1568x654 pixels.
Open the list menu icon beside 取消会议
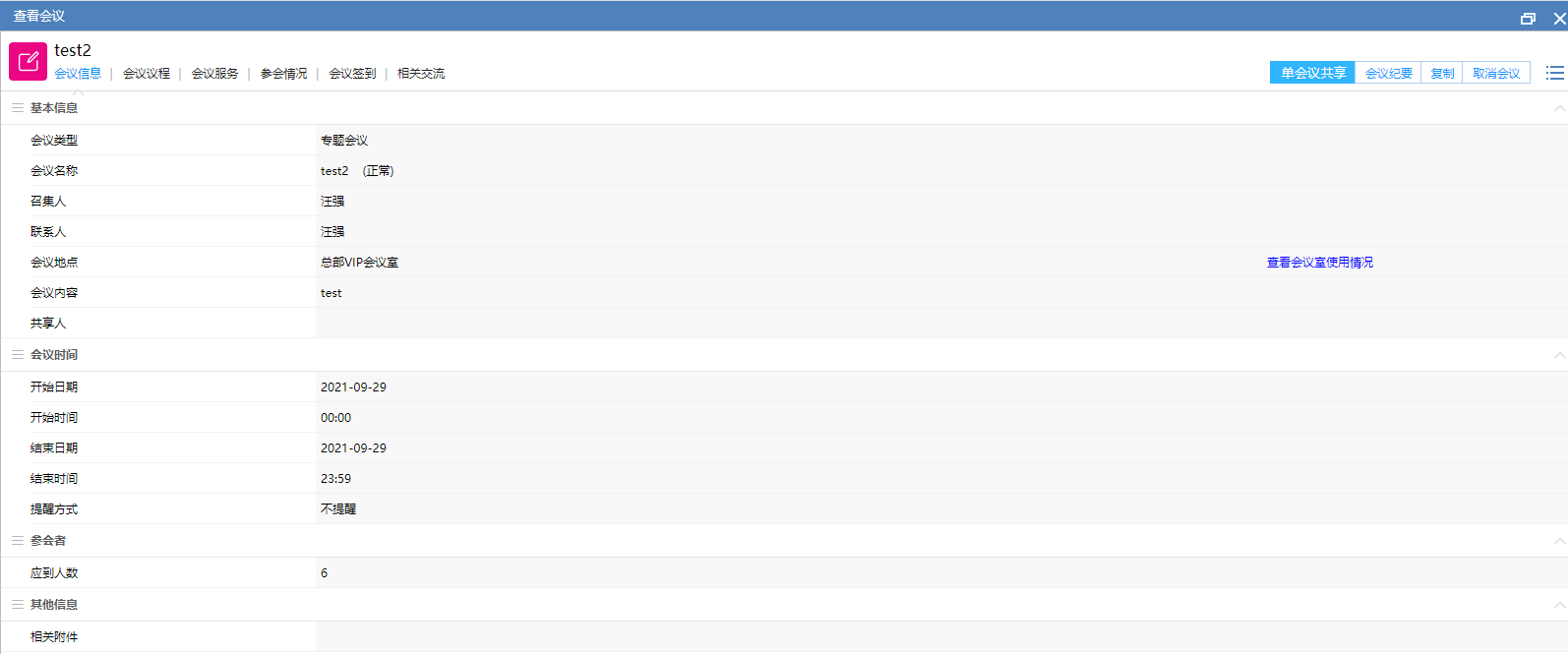[1554, 73]
